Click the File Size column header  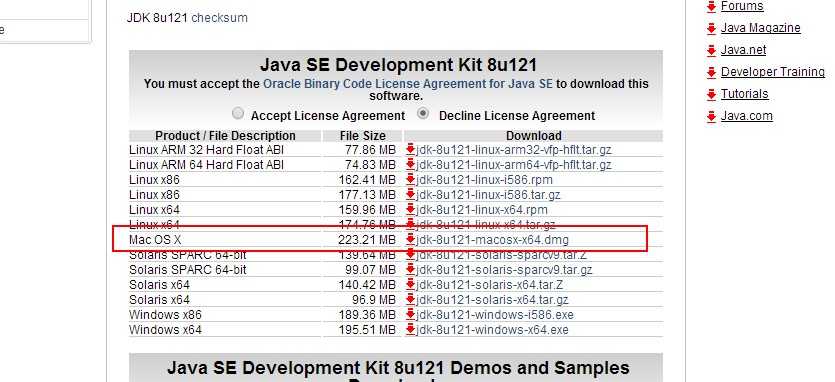click(x=363, y=136)
